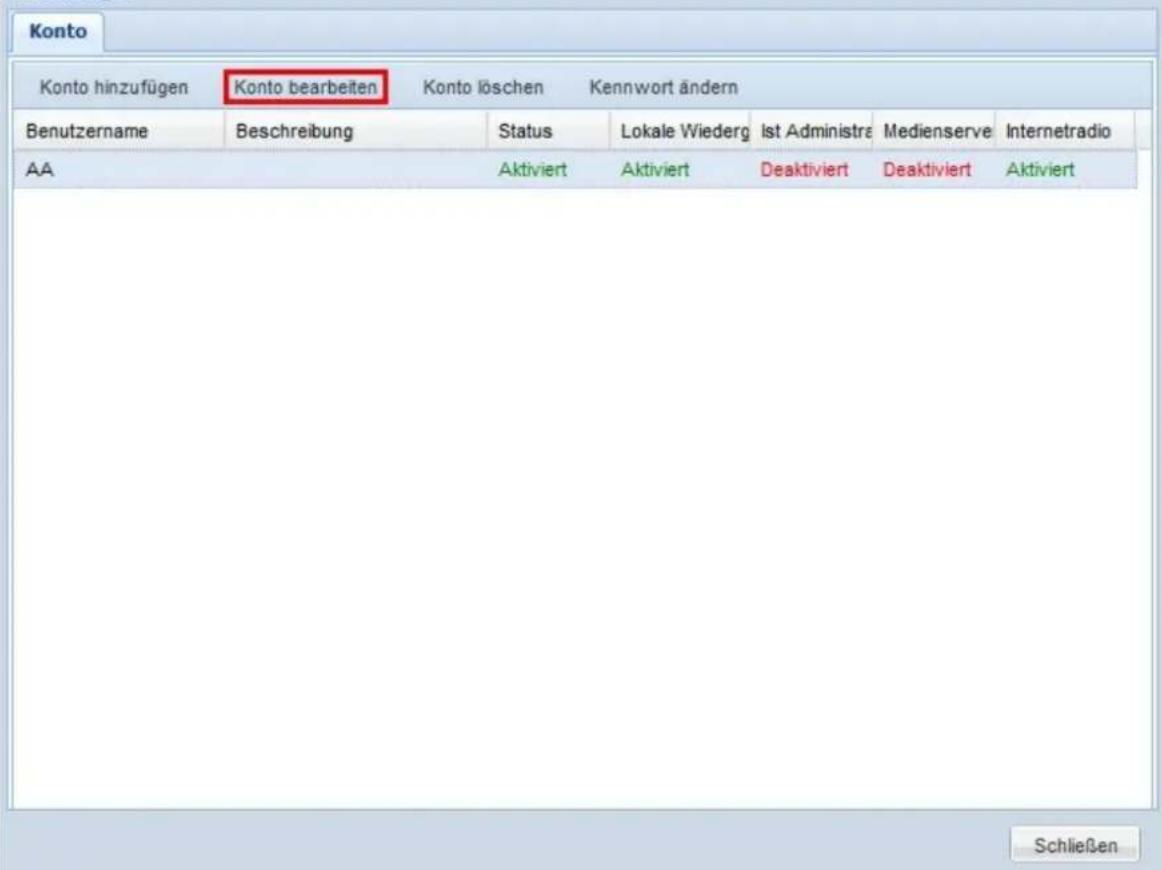1162x870 pixels.
Task: Open Konto bearbeiten
Action: coord(305,87)
